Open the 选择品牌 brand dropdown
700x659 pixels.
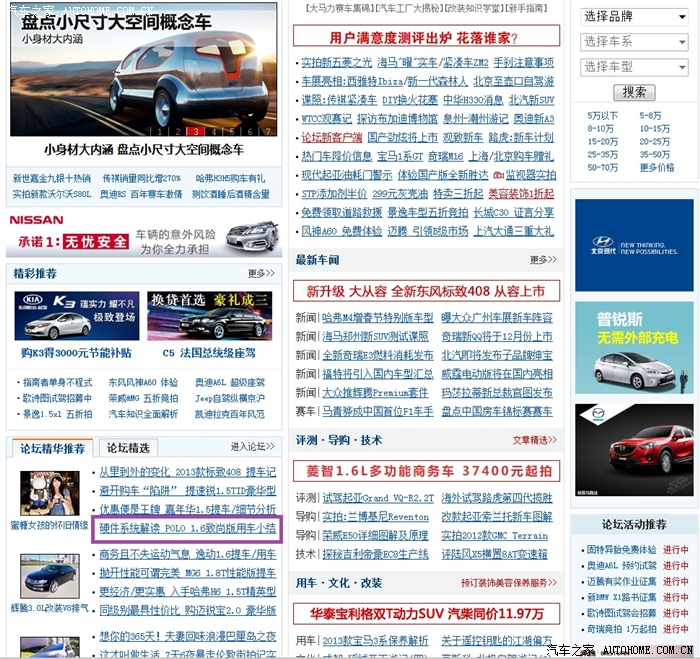[633, 17]
